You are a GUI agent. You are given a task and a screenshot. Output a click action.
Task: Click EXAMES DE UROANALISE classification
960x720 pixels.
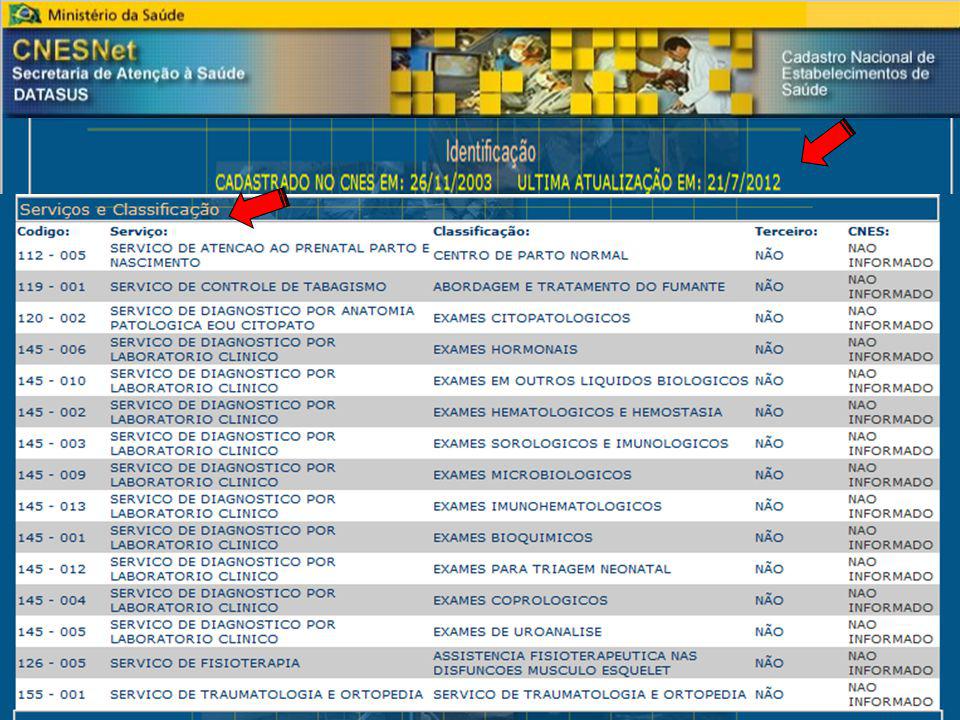[517, 631]
